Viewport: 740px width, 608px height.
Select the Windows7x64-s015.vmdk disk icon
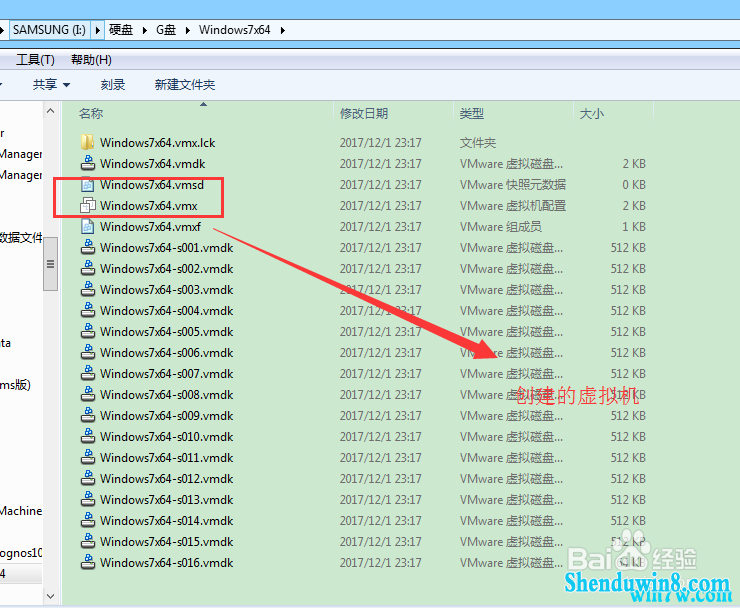(87, 541)
